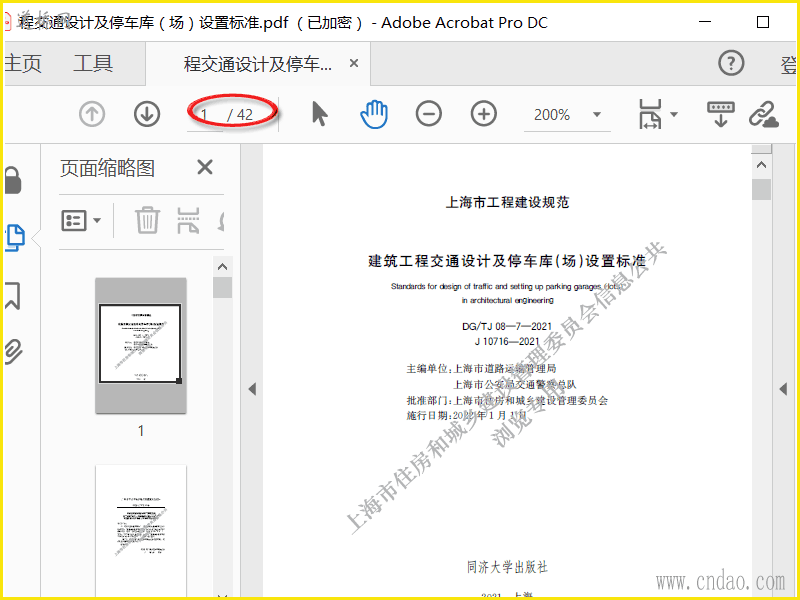Click the fit-width page display icon

[649, 114]
